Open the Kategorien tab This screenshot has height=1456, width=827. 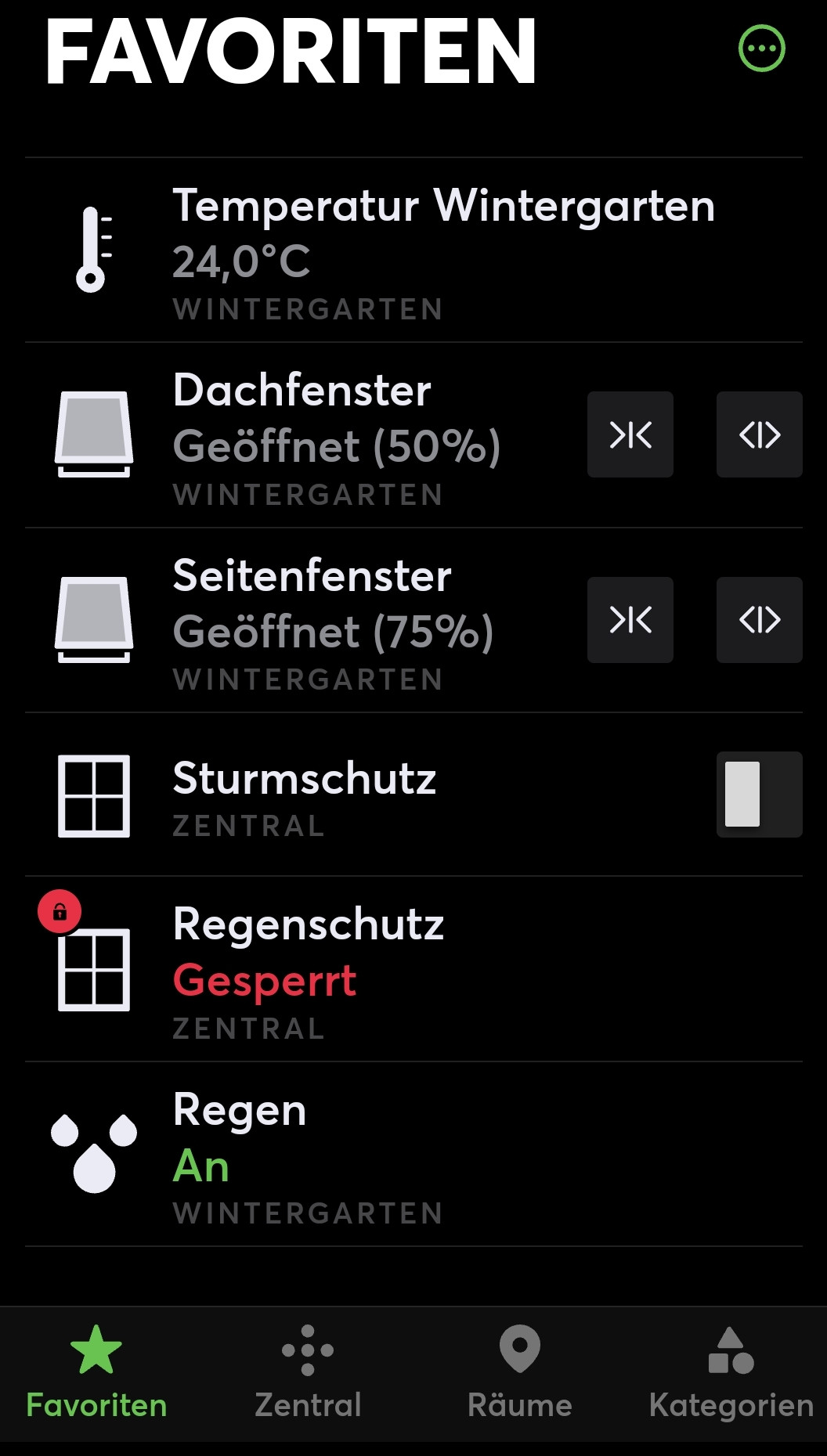tap(731, 1372)
